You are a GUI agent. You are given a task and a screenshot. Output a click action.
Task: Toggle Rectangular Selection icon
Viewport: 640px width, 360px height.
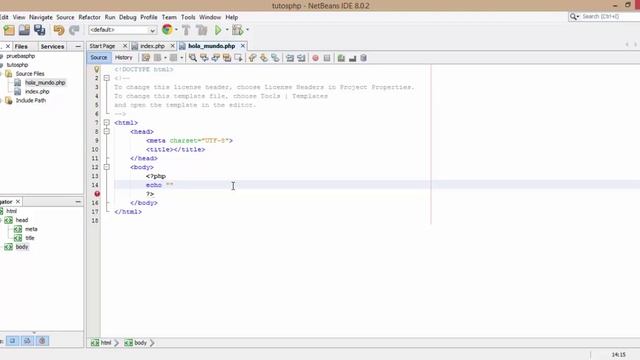238,58
